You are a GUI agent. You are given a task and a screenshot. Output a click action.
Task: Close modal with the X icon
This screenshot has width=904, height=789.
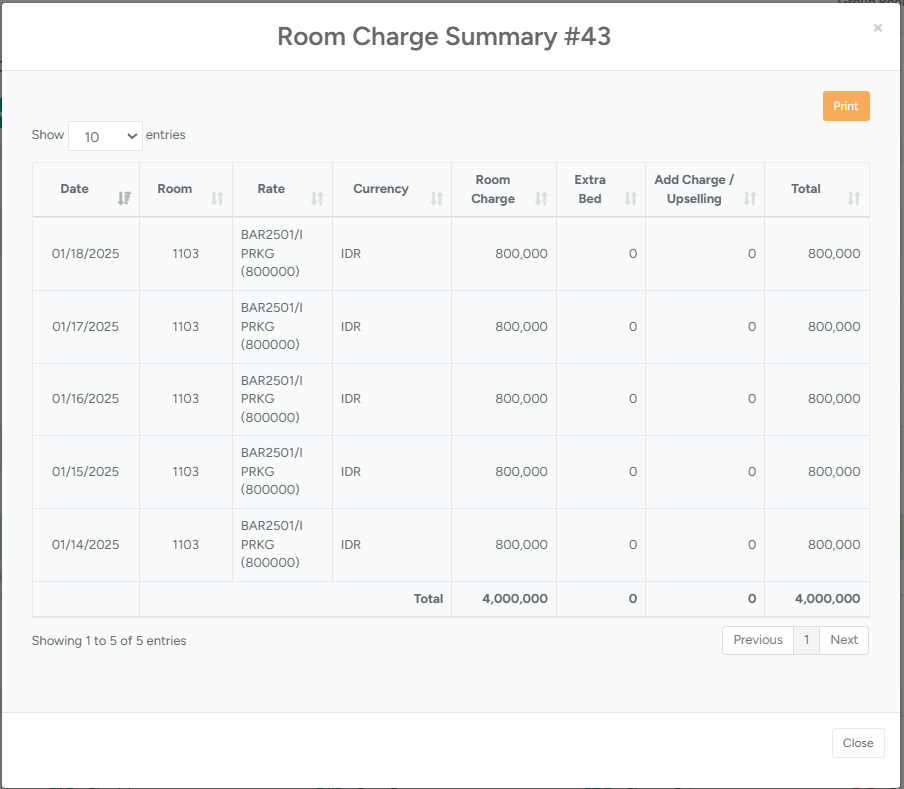pos(878,28)
